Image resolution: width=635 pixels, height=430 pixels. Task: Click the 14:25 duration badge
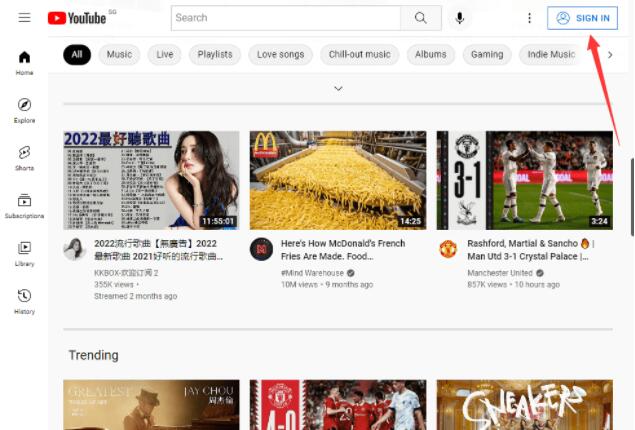tap(411, 221)
